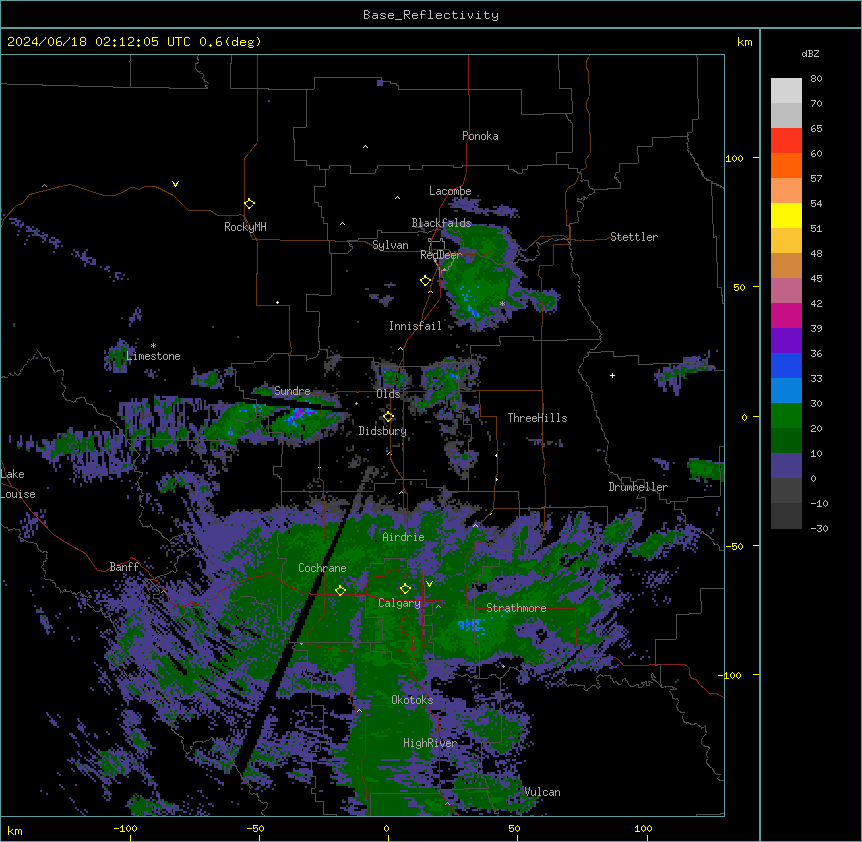Click the -50 tick on right vertical axis
This screenshot has width=862, height=842.
(734, 546)
